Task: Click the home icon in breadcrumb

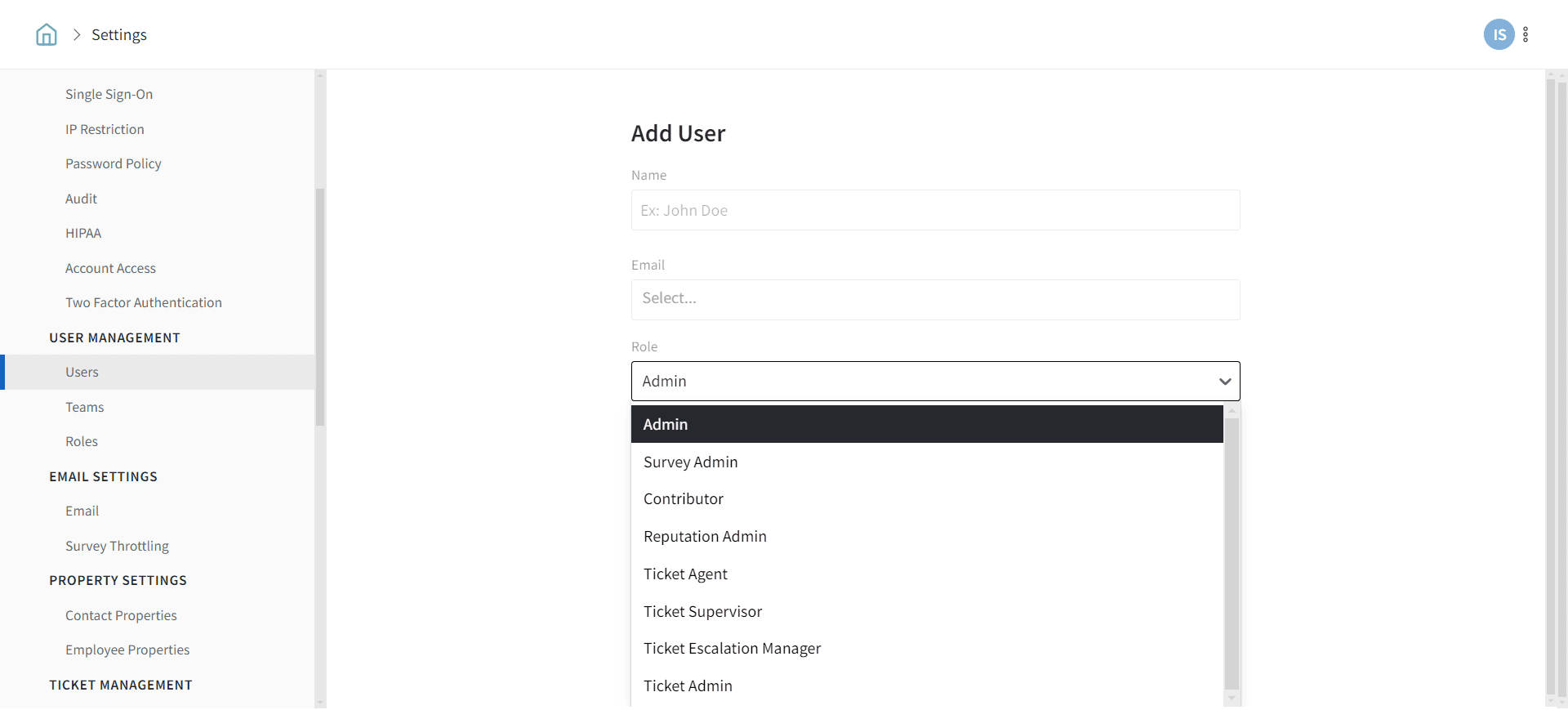Action: click(47, 34)
